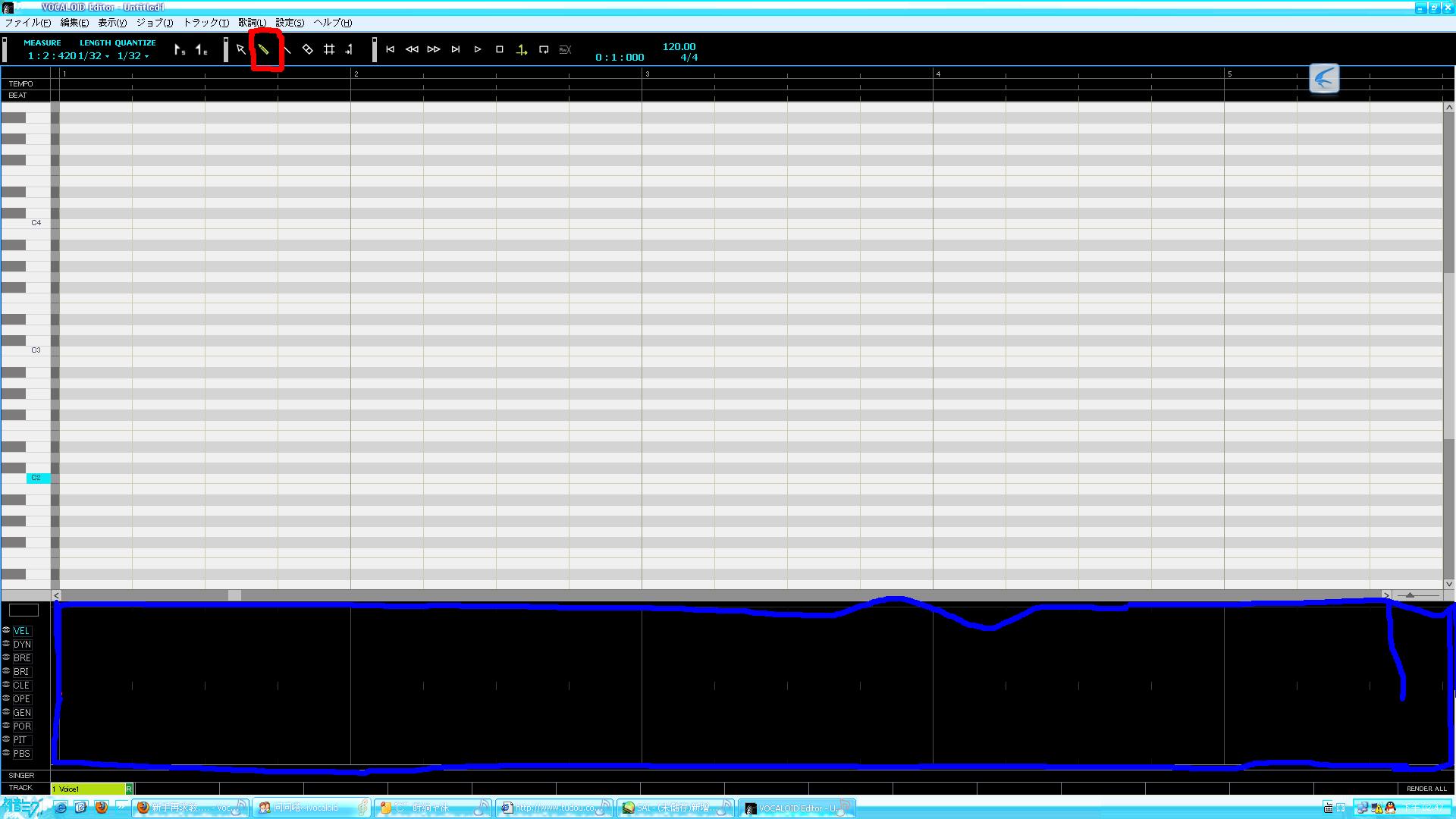Toggle the grid icon in toolbar

[x=329, y=50]
